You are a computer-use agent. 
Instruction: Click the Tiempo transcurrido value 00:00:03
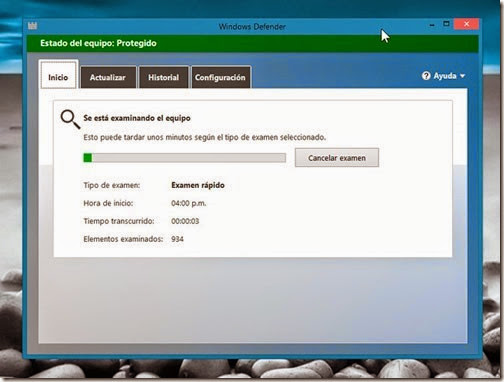[185, 221]
